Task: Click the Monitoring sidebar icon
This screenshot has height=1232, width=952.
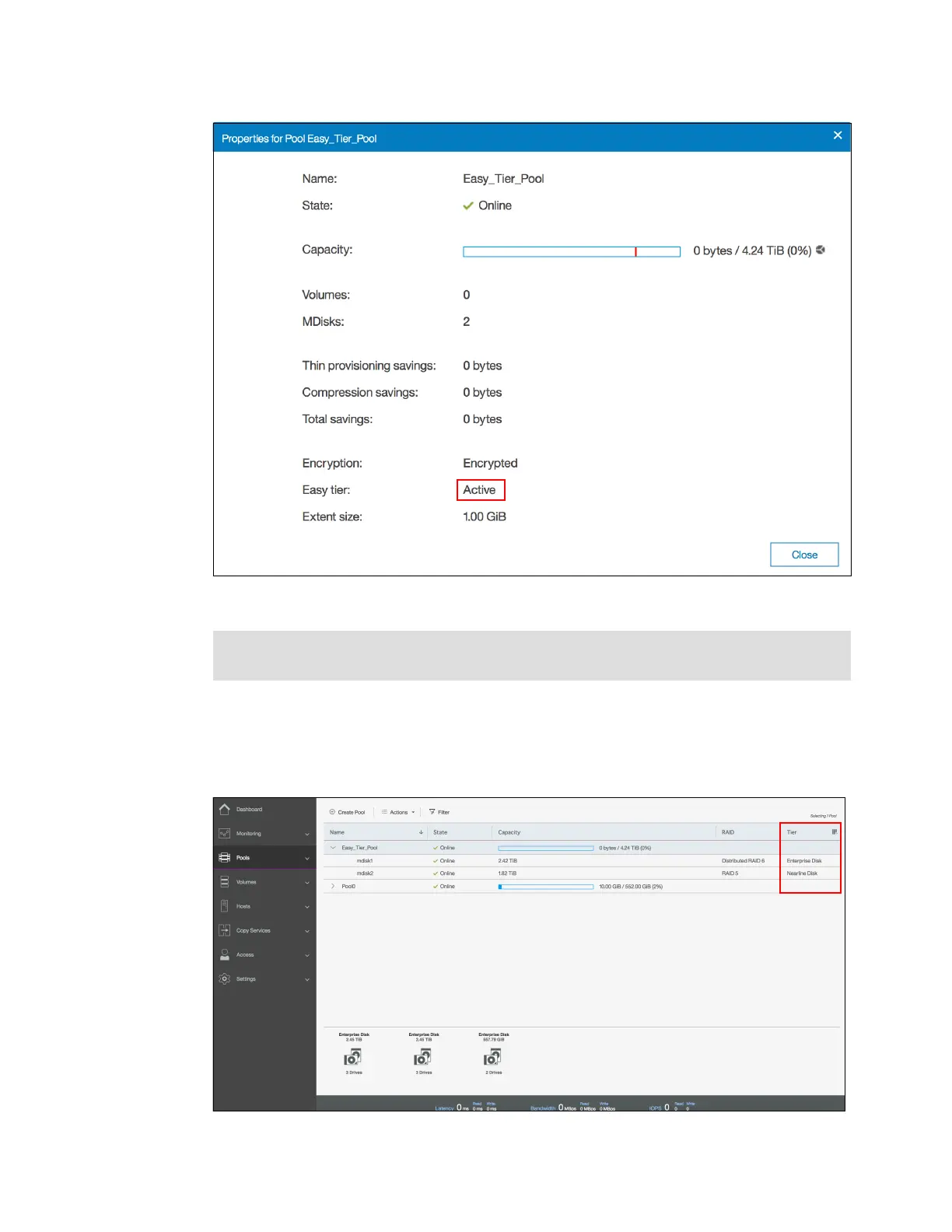Action: point(225,833)
